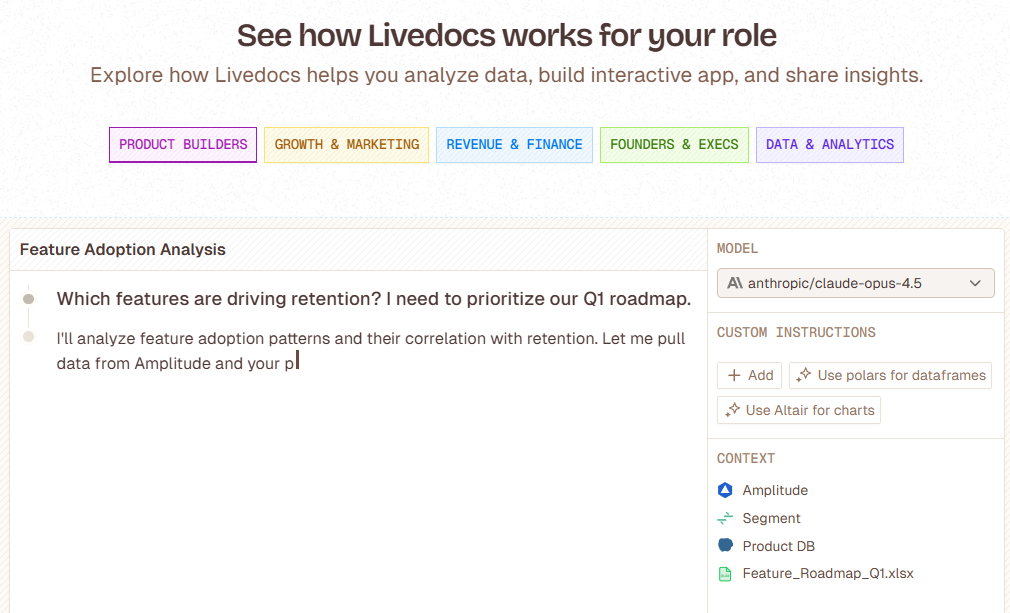
Task: Click the question about features driving retention
Action: [374, 298]
